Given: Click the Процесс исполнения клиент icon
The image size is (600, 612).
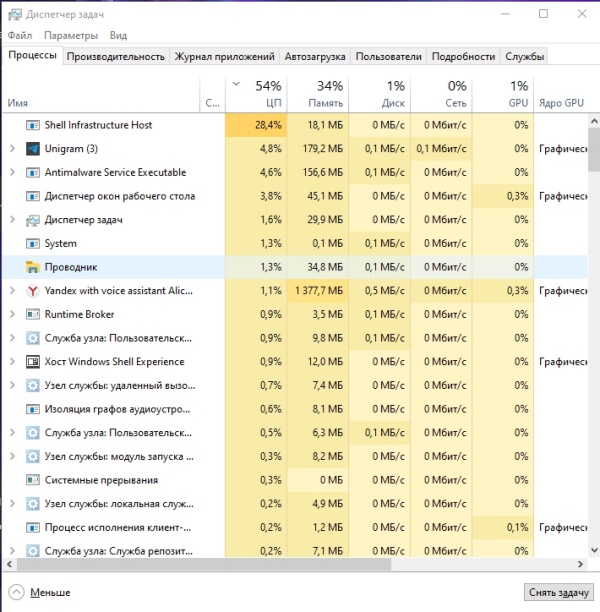Looking at the screenshot, I should point(33,528).
